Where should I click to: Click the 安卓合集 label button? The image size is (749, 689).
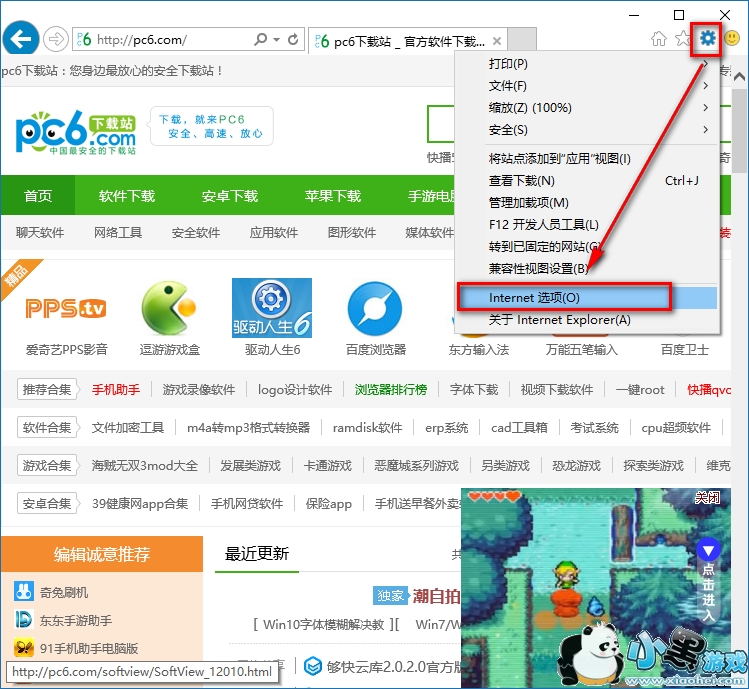(x=47, y=503)
